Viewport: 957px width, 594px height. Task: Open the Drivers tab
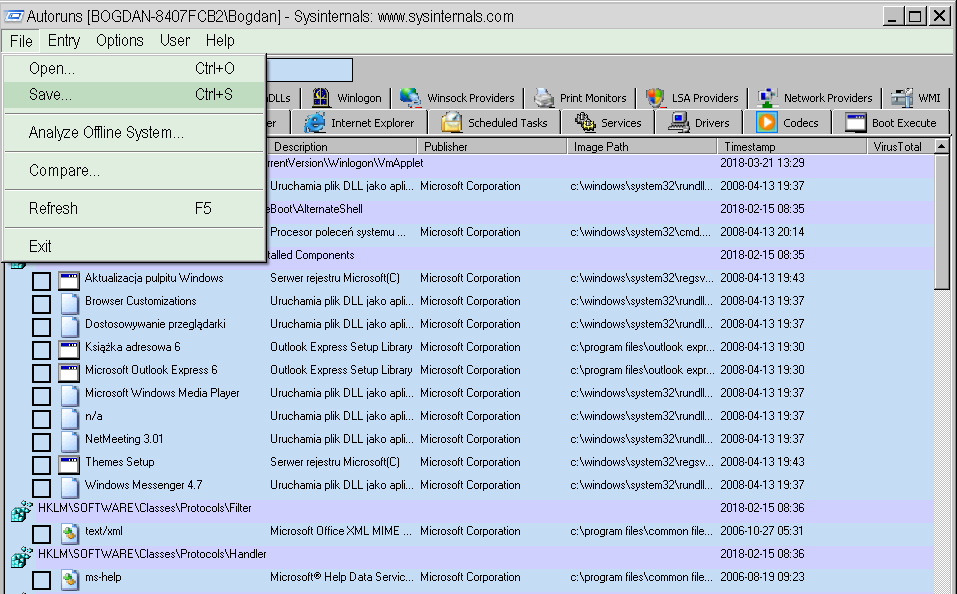(699, 123)
